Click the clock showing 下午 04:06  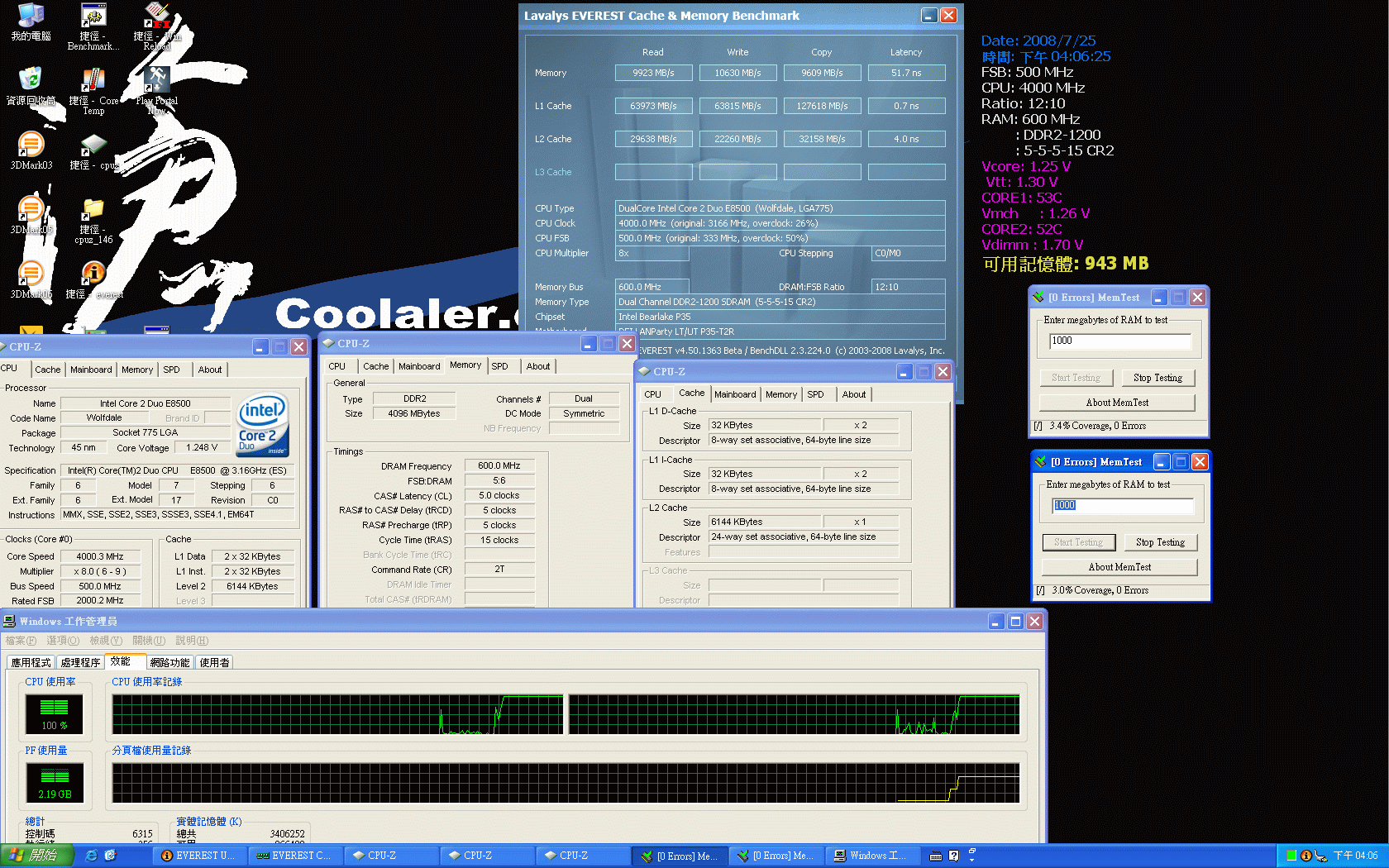(x=1355, y=856)
